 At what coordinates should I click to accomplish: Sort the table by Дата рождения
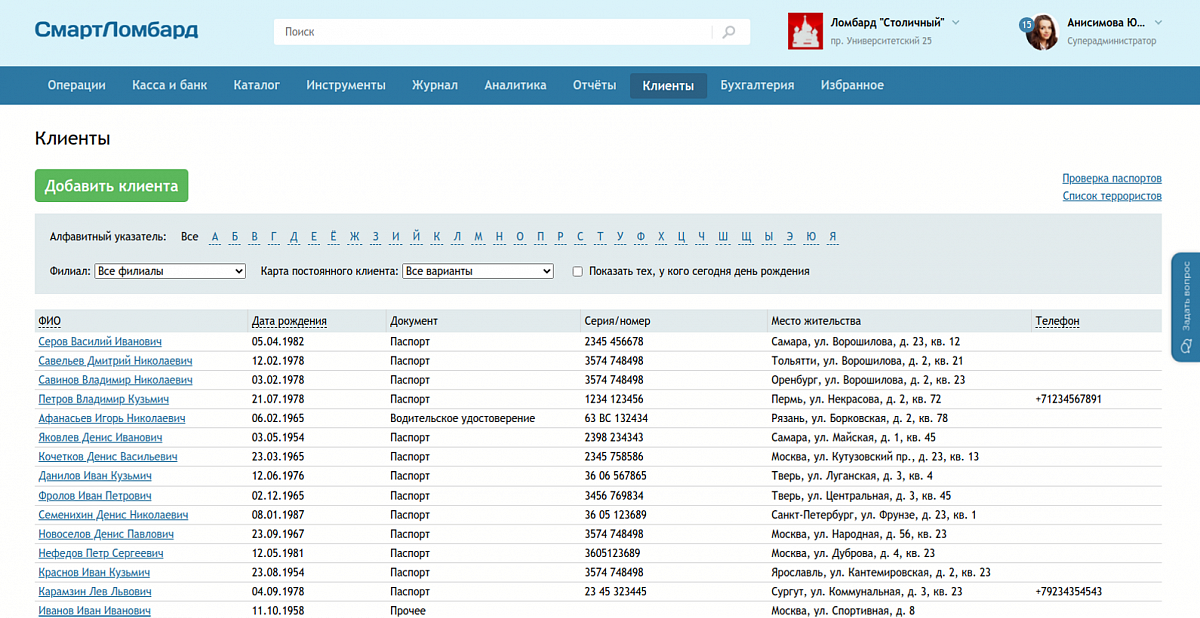coord(289,321)
